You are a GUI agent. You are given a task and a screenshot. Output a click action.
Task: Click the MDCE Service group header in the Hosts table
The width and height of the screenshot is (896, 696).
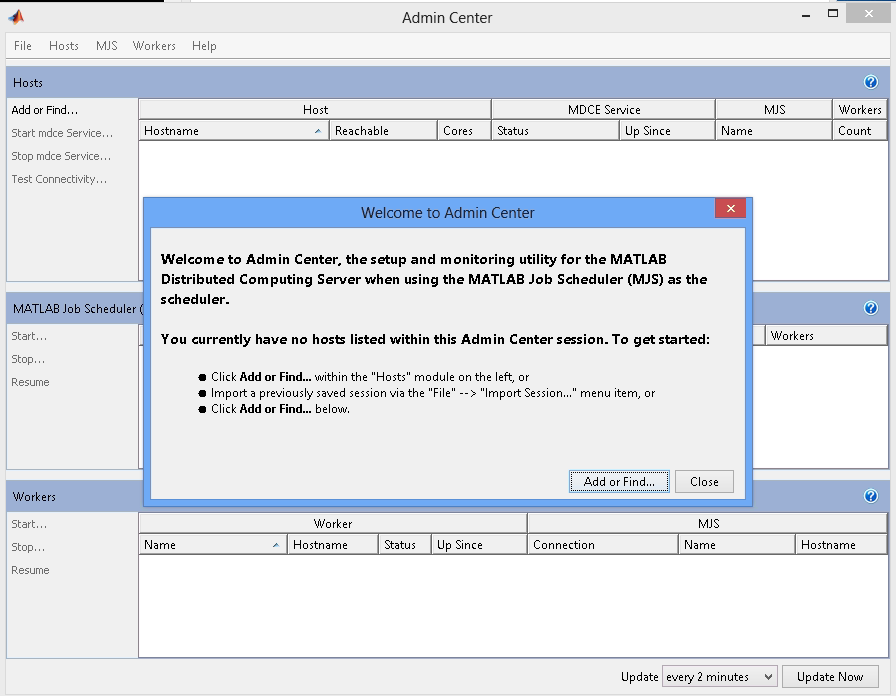tap(603, 109)
